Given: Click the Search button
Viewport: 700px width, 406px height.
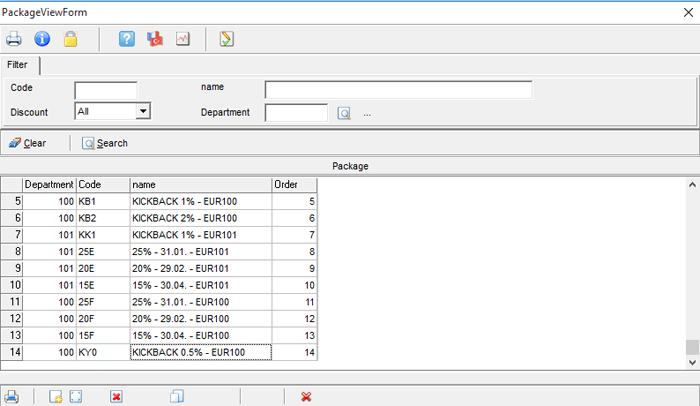Looking at the screenshot, I should coord(105,143).
